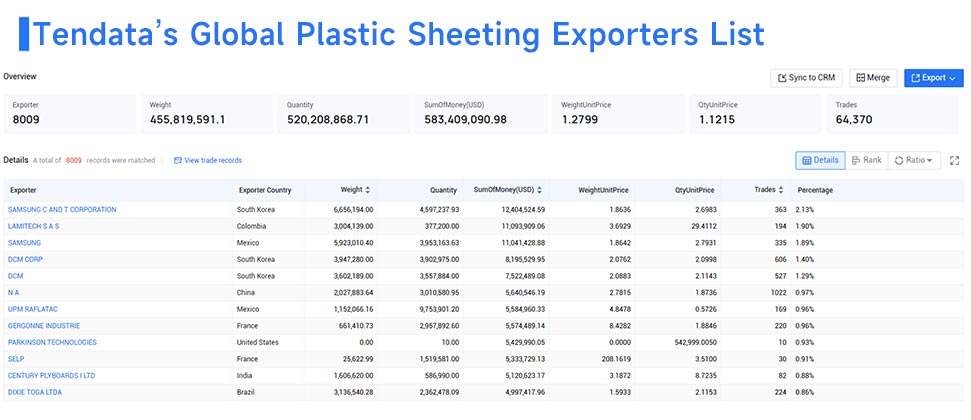Open the Export dropdown button
The image size is (971, 420).
[933, 78]
